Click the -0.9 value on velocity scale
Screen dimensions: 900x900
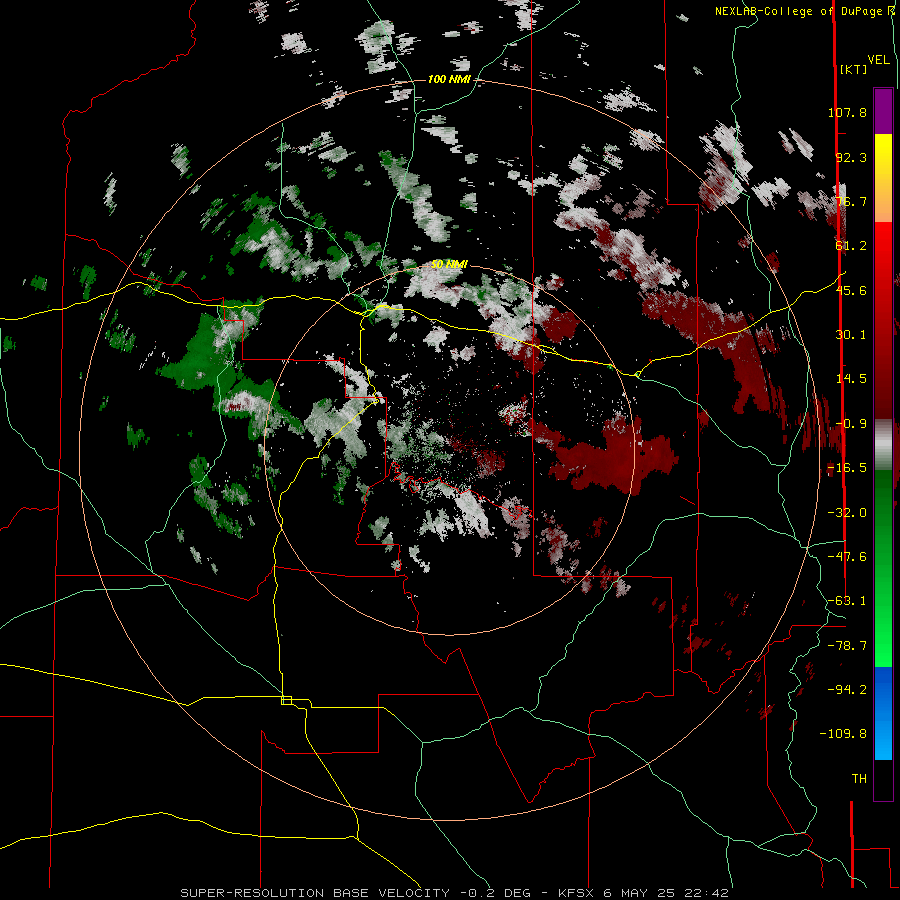click(x=851, y=424)
